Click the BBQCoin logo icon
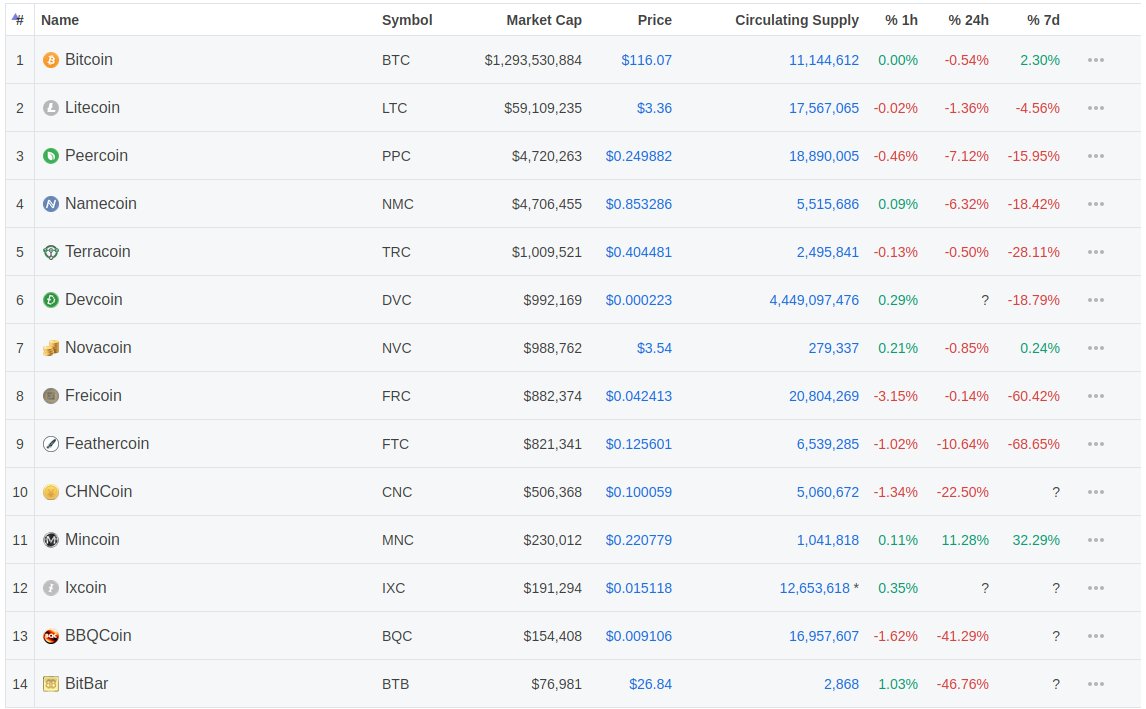 pyautogui.click(x=50, y=636)
